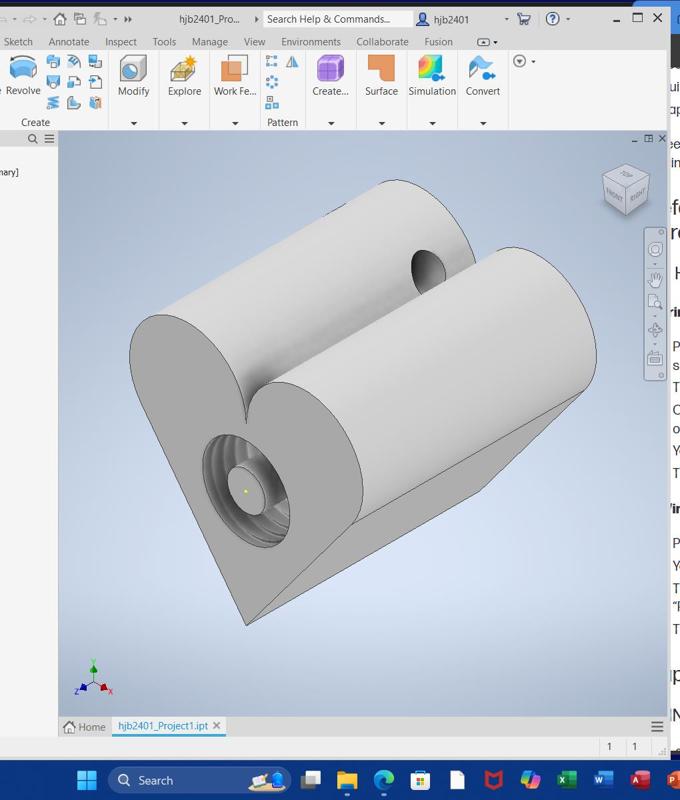Expand the Simulation panel dropdown arrow

tap(432, 123)
